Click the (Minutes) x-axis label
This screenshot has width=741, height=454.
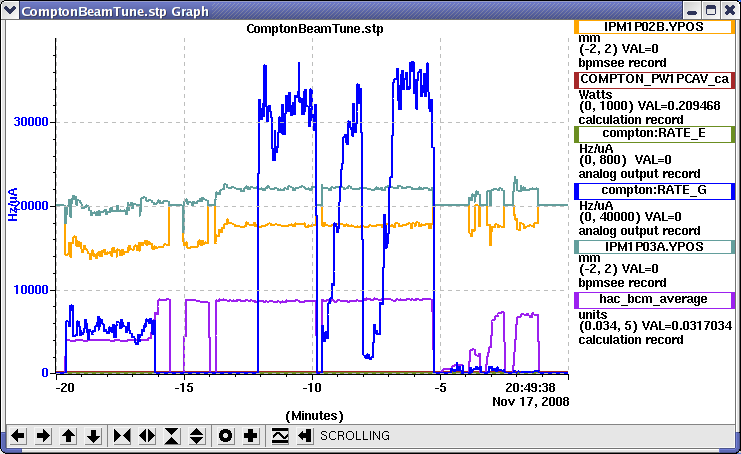click(314, 416)
